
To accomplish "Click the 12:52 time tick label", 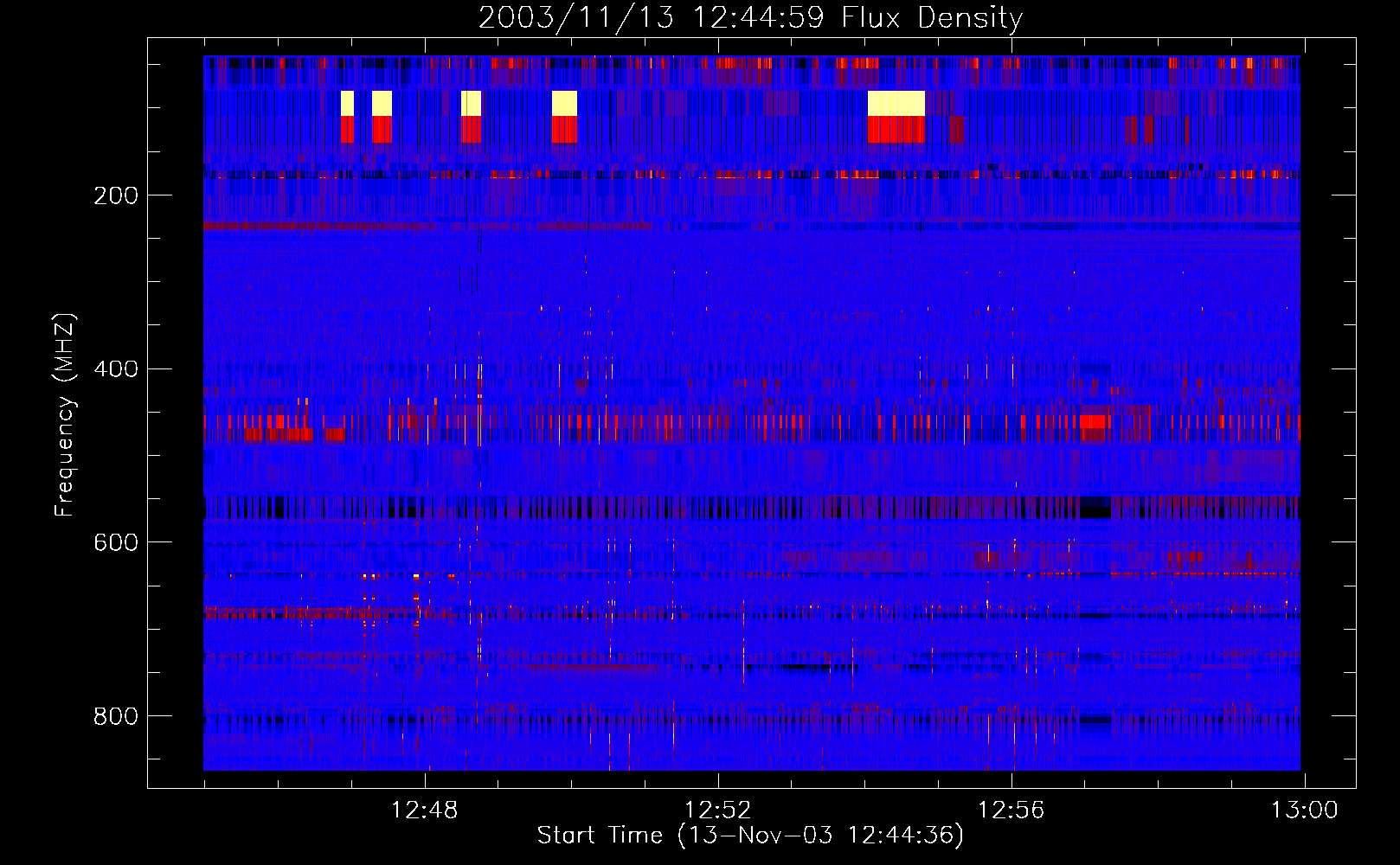I will 717,811.
